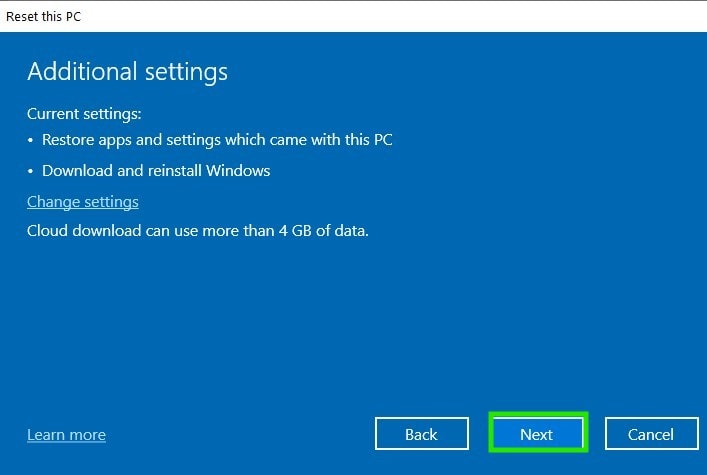Go back using the Back button
Image resolution: width=707 pixels, height=475 pixels.
(422, 433)
